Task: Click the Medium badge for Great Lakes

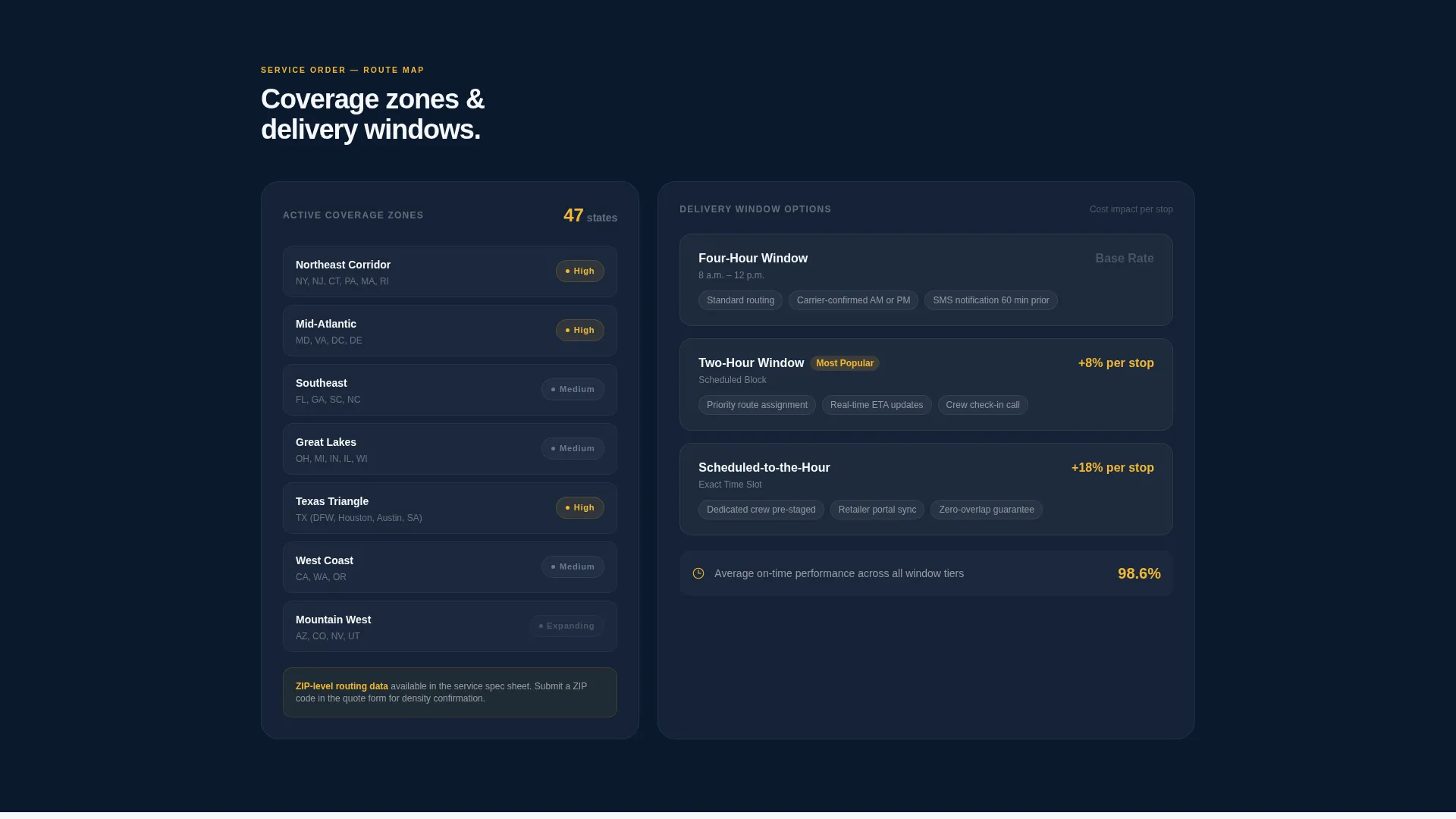Action: 573,449
